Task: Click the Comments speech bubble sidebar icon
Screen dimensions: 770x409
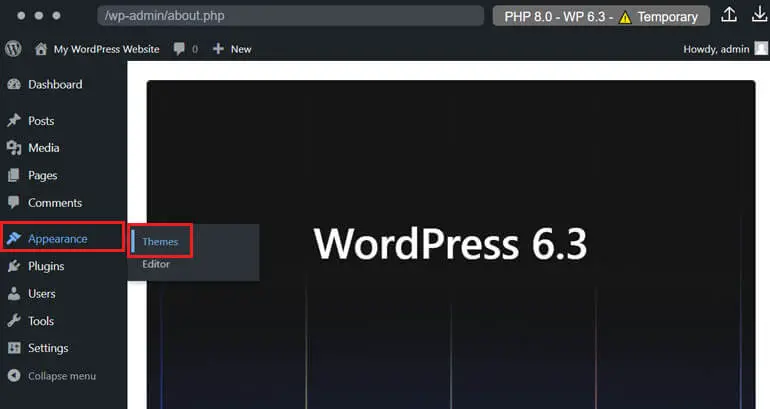Action: point(14,202)
